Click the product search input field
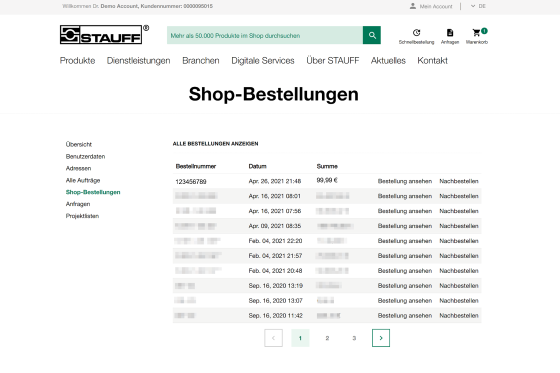Screen dimensions: 560x373 (265, 35)
